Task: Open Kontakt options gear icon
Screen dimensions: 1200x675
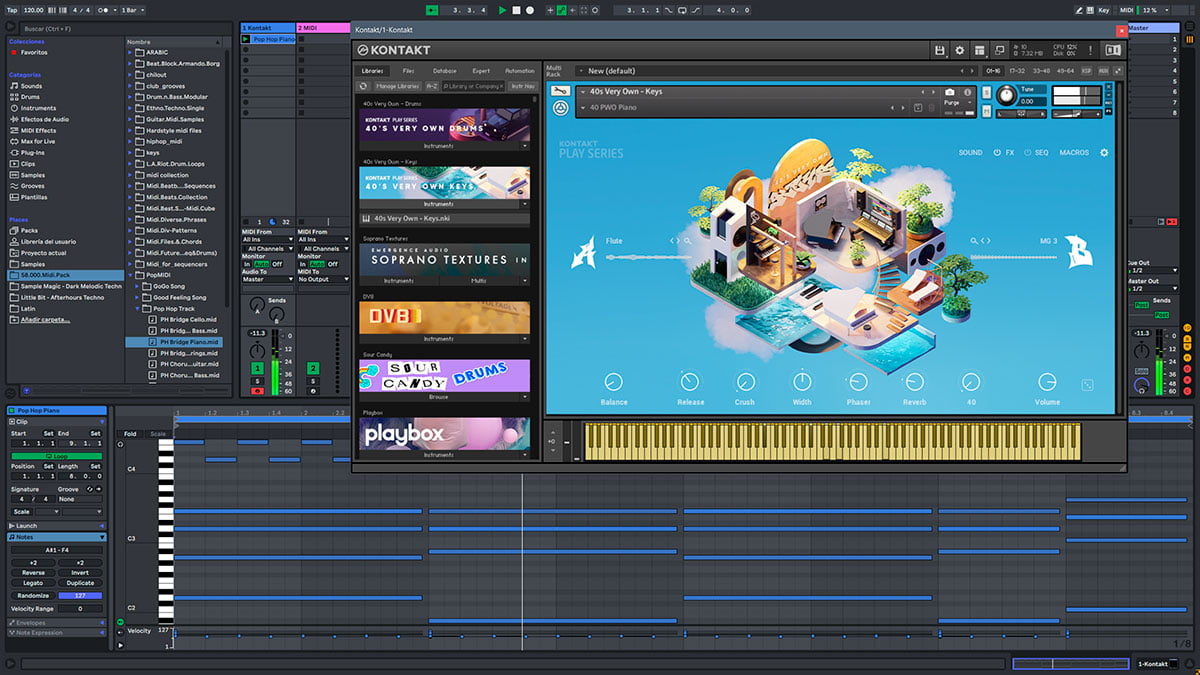Action: [x=960, y=50]
